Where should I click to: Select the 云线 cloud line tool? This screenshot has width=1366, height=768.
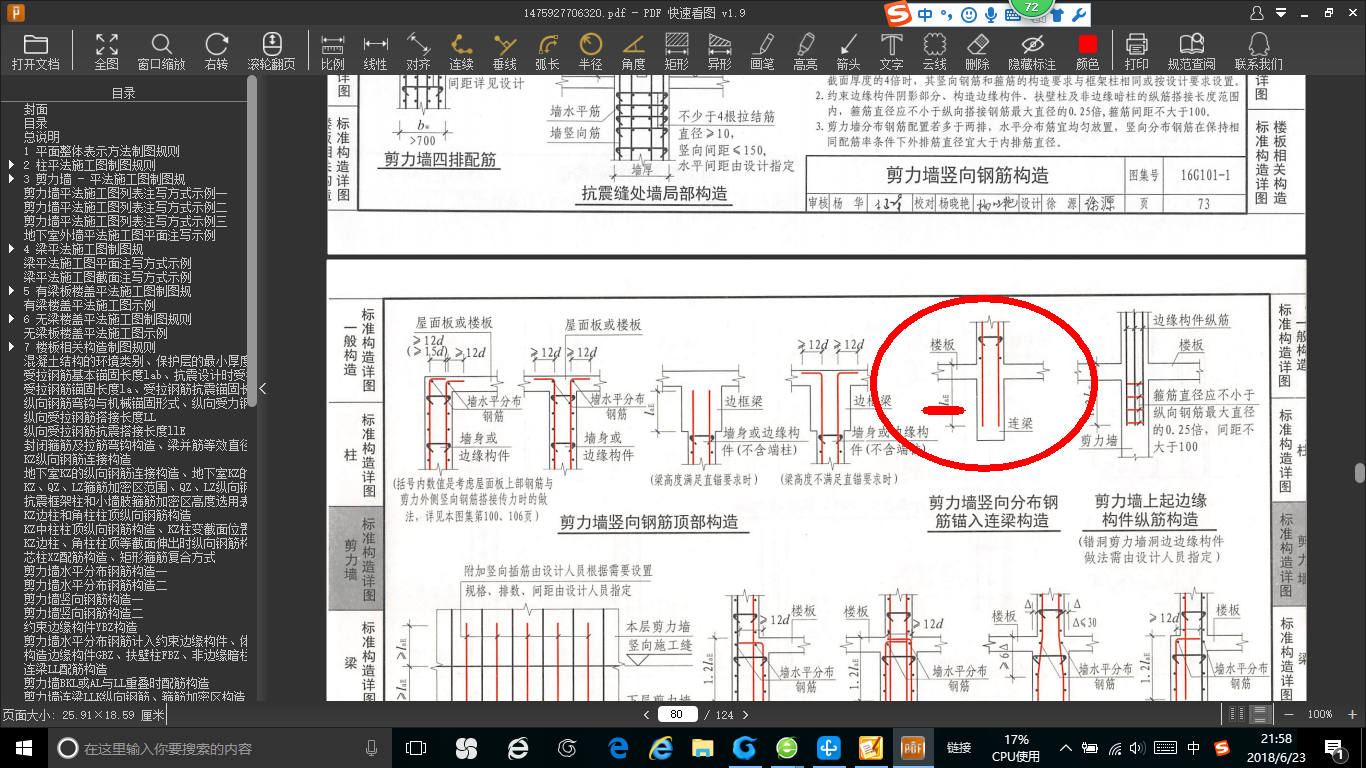pos(934,51)
